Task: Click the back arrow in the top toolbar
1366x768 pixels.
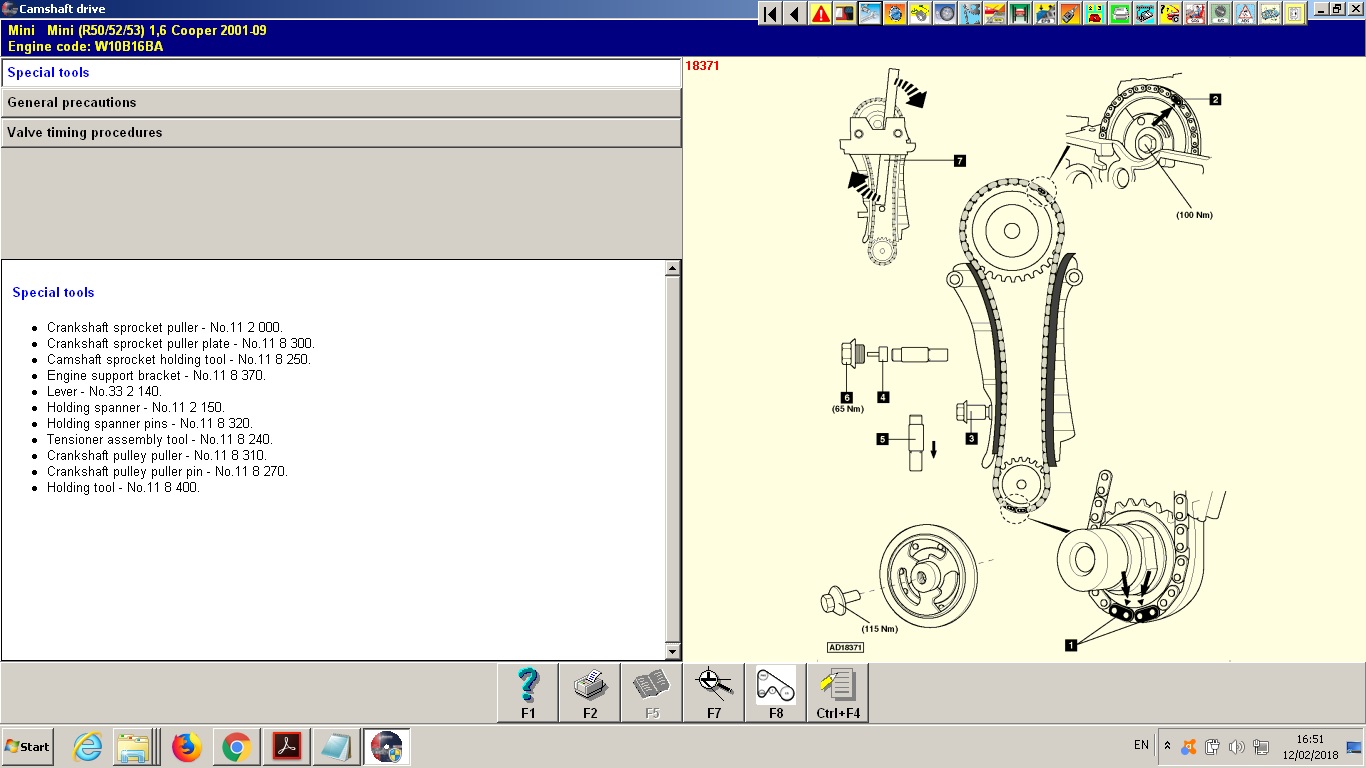Action: tap(795, 14)
